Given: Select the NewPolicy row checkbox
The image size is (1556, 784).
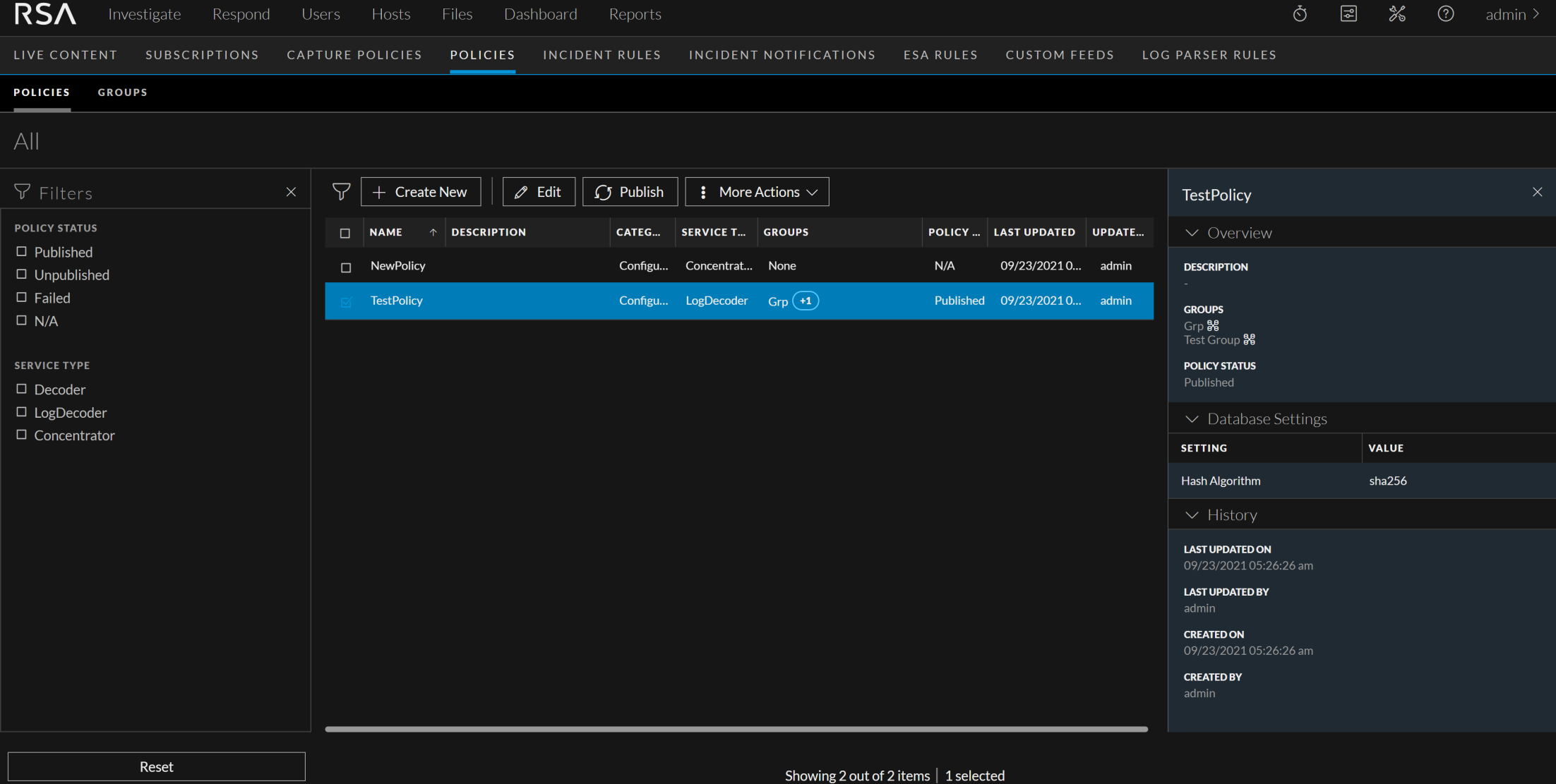Looking at the screenshot, I should click(x=346, y=267).
